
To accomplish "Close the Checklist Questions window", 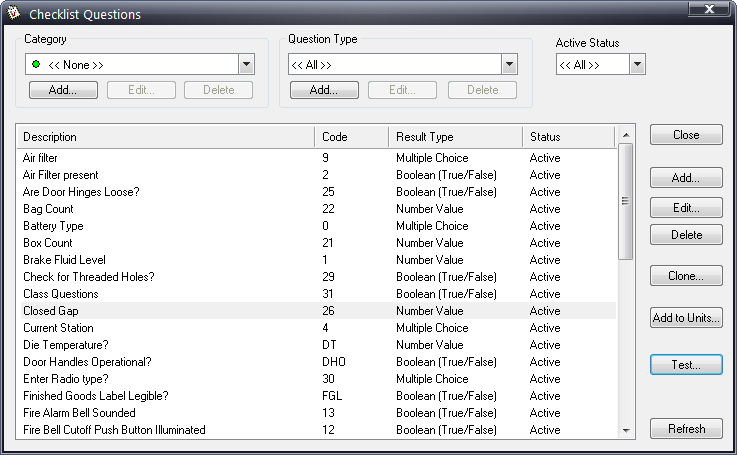I will 686,135.
